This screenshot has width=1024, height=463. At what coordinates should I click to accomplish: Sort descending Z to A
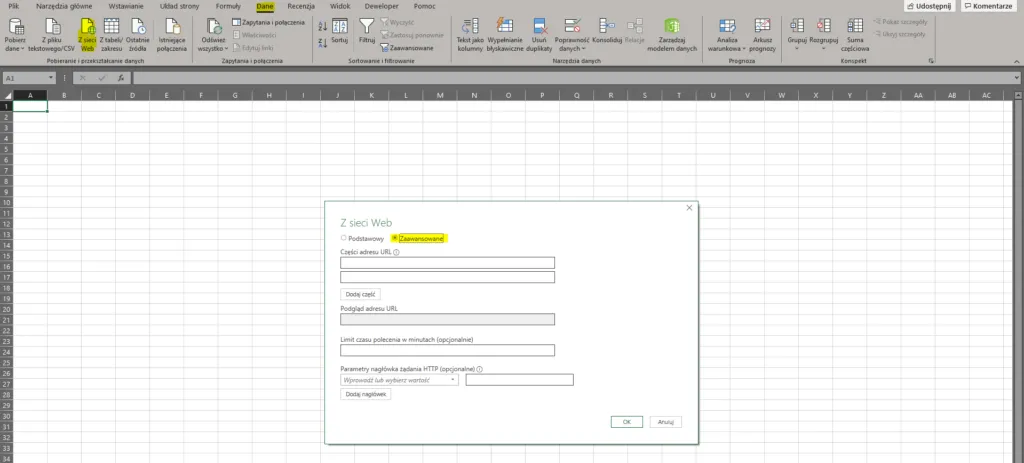click(323, 43)
